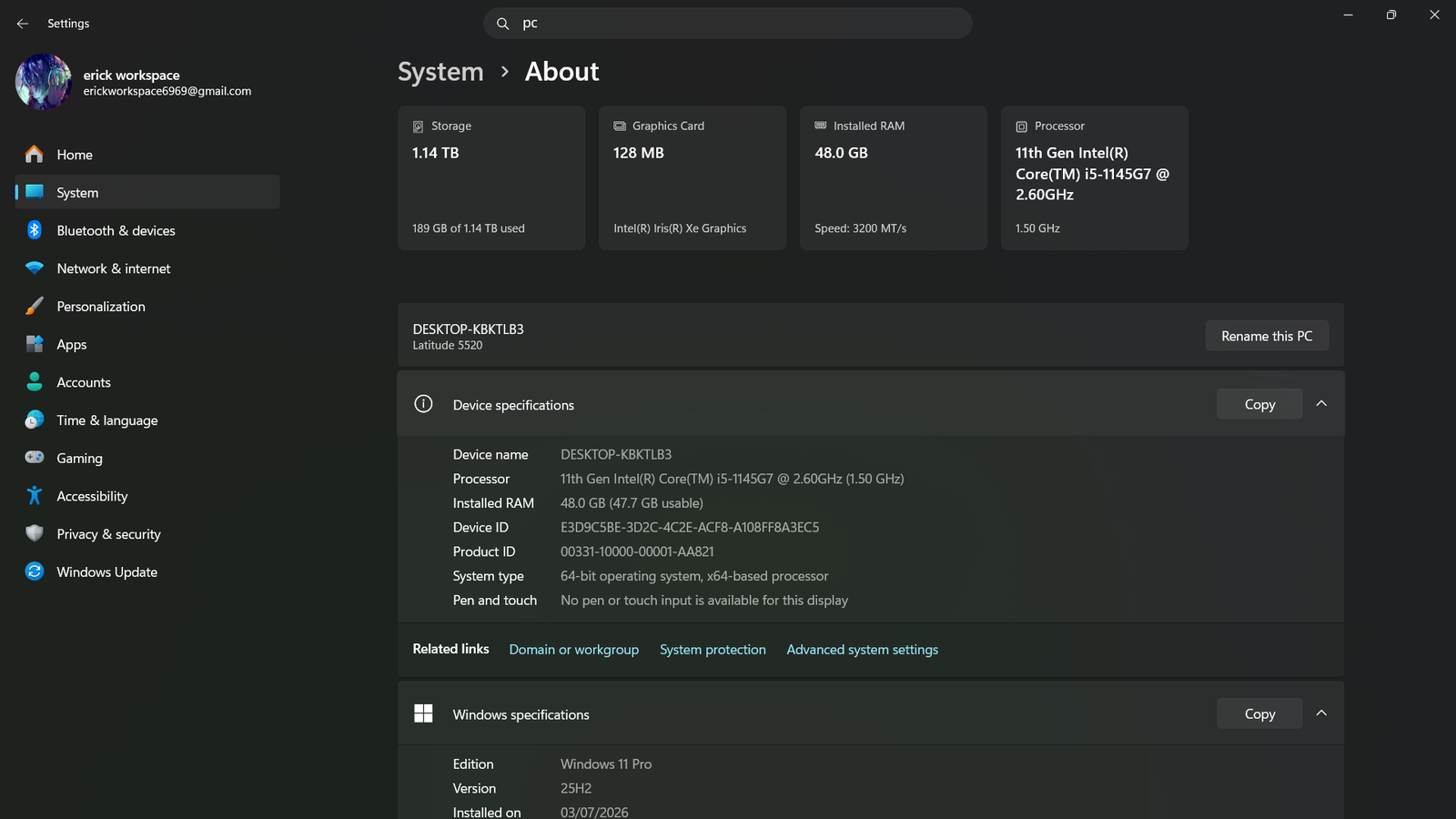Image resolution: width=1456 pixels, height=819 pixels.
Task: Click the Home house icon
Action: (35, 155)
